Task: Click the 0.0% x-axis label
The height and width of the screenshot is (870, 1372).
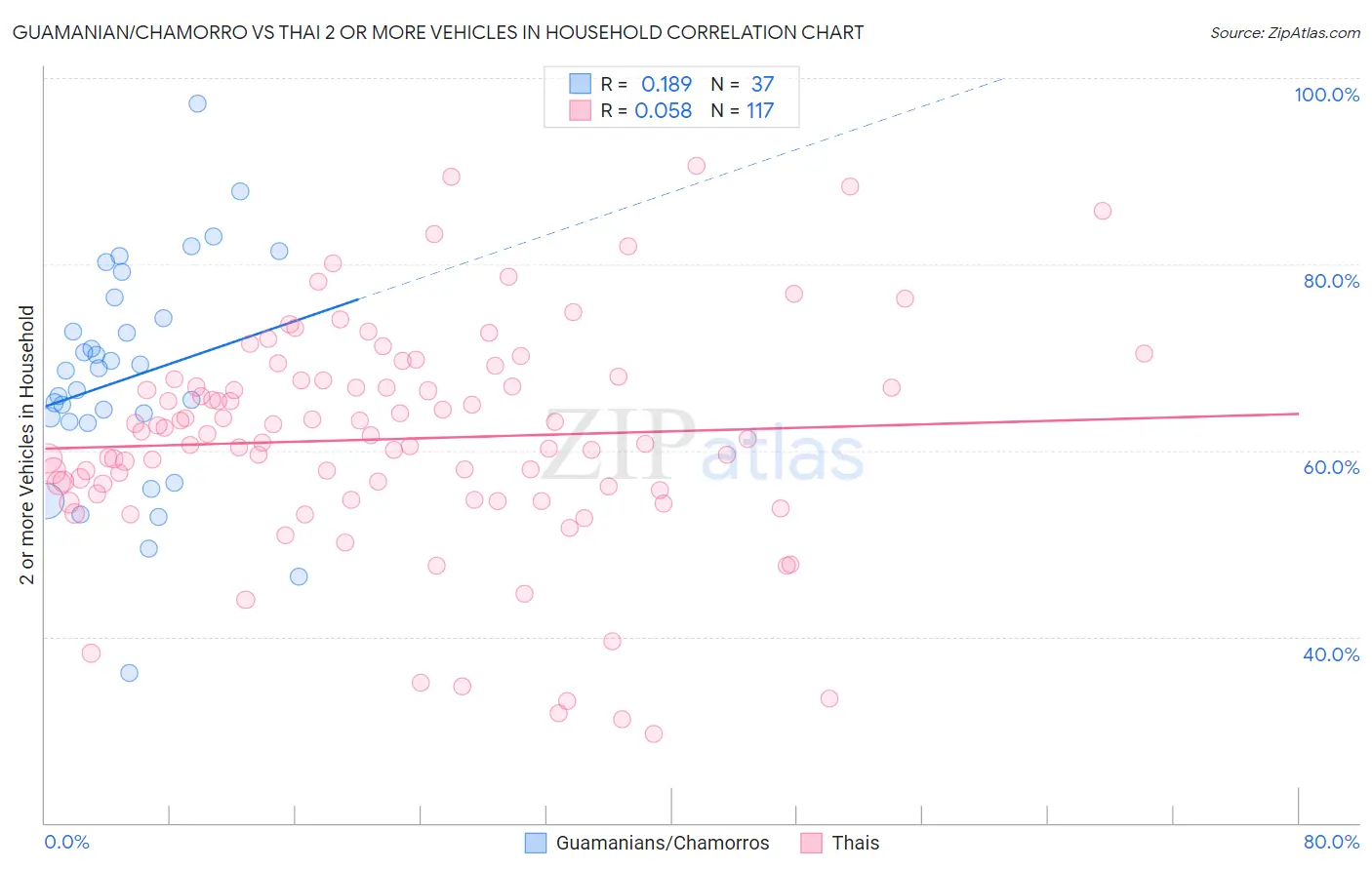Action: (x=67, y=842)
